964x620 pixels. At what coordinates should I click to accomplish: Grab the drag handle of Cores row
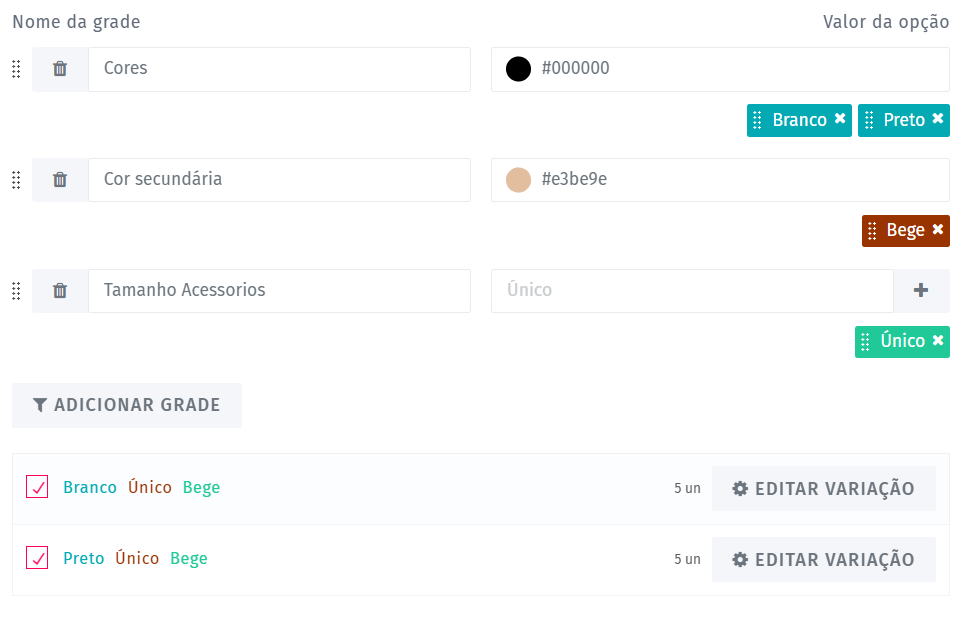tap(16, 69)
